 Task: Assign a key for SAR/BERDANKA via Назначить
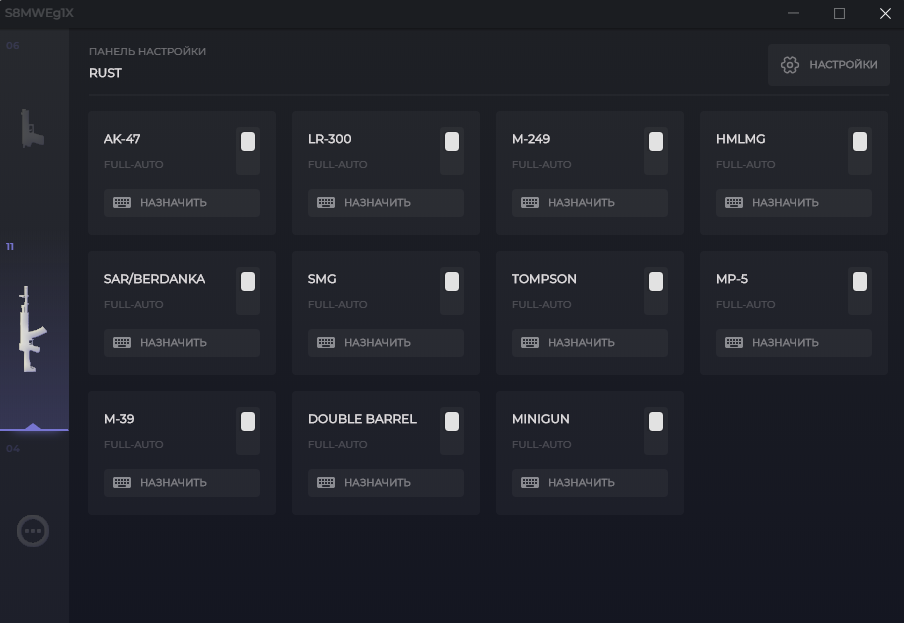tap(182, 343)
